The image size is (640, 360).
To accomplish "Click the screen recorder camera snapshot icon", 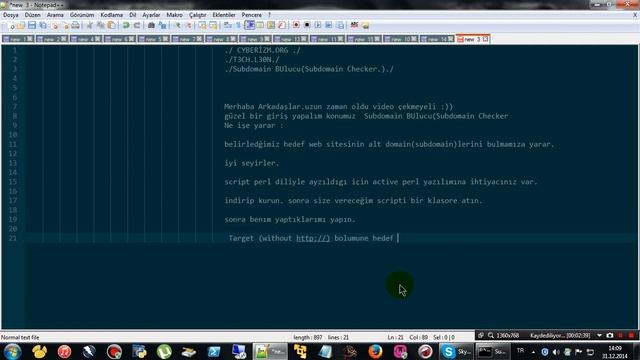I will [x=610, y=336].
